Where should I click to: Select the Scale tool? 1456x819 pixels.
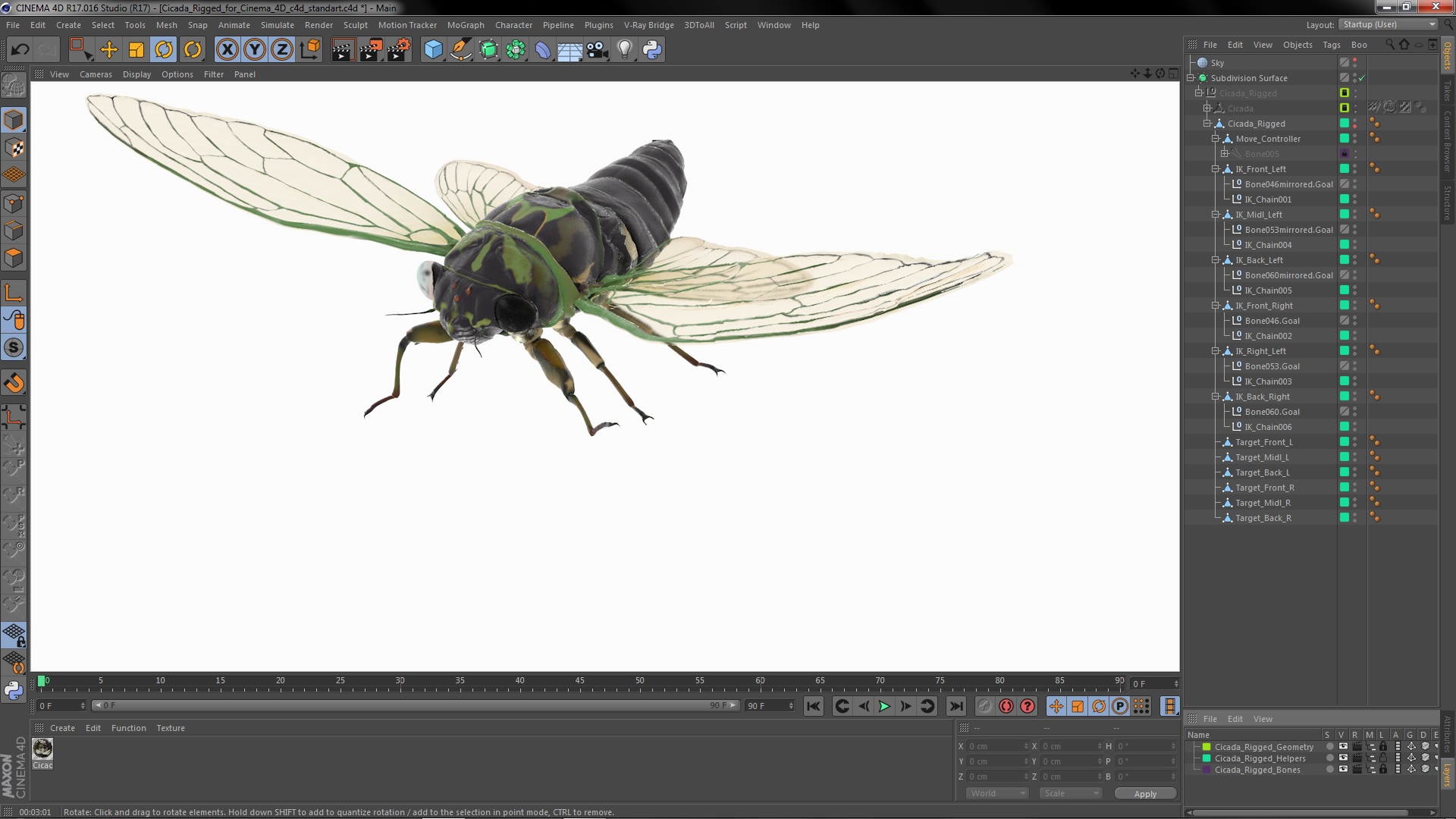(136, 50)
